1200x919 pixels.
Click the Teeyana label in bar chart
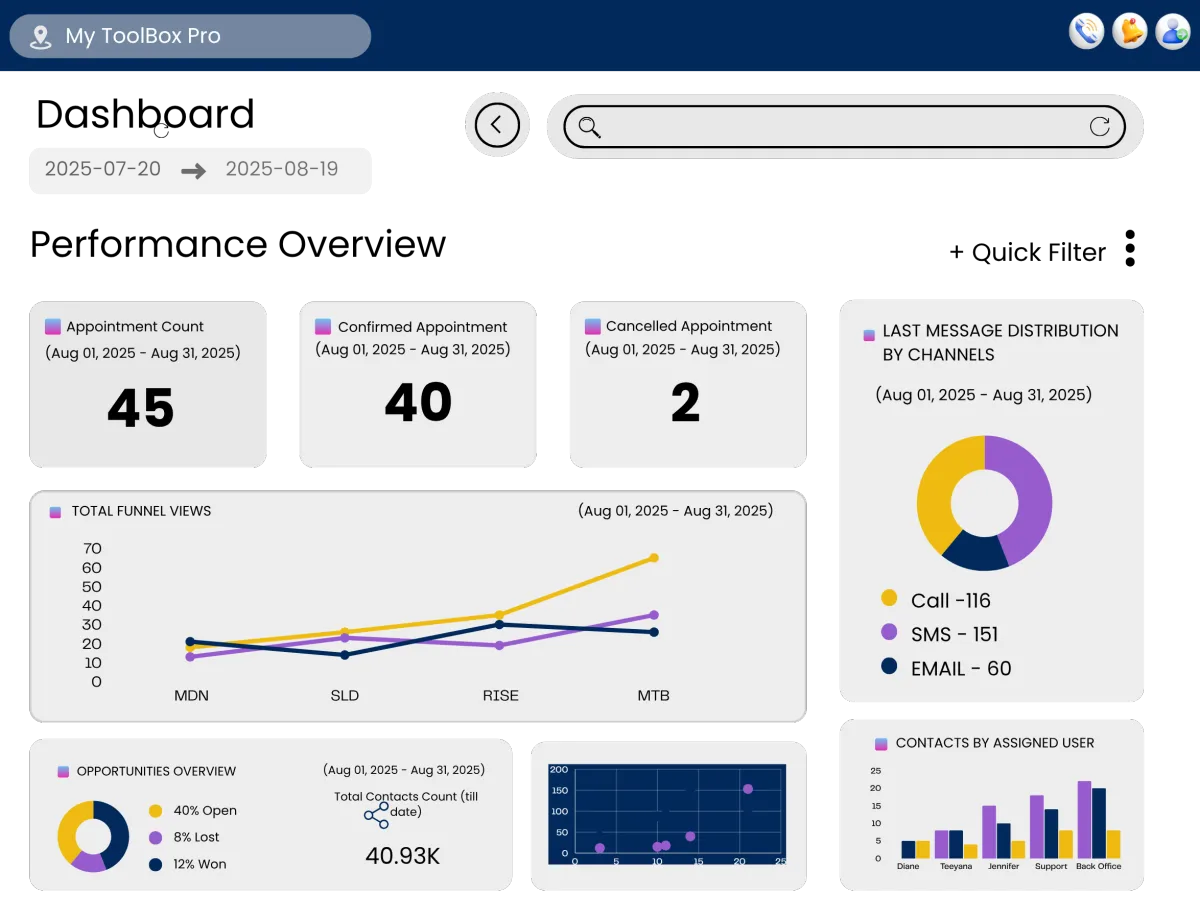click(x=956, y=866)
